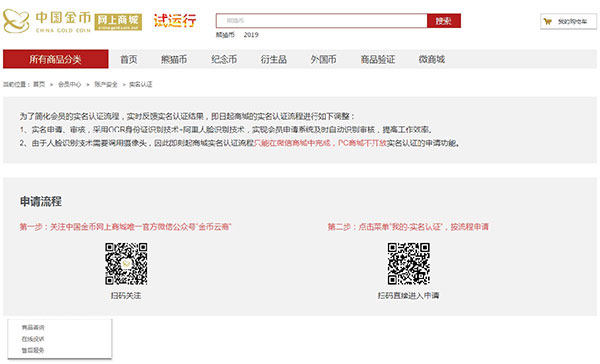Click 账户安全 in the breadcrumb

[x=106, y=84]
